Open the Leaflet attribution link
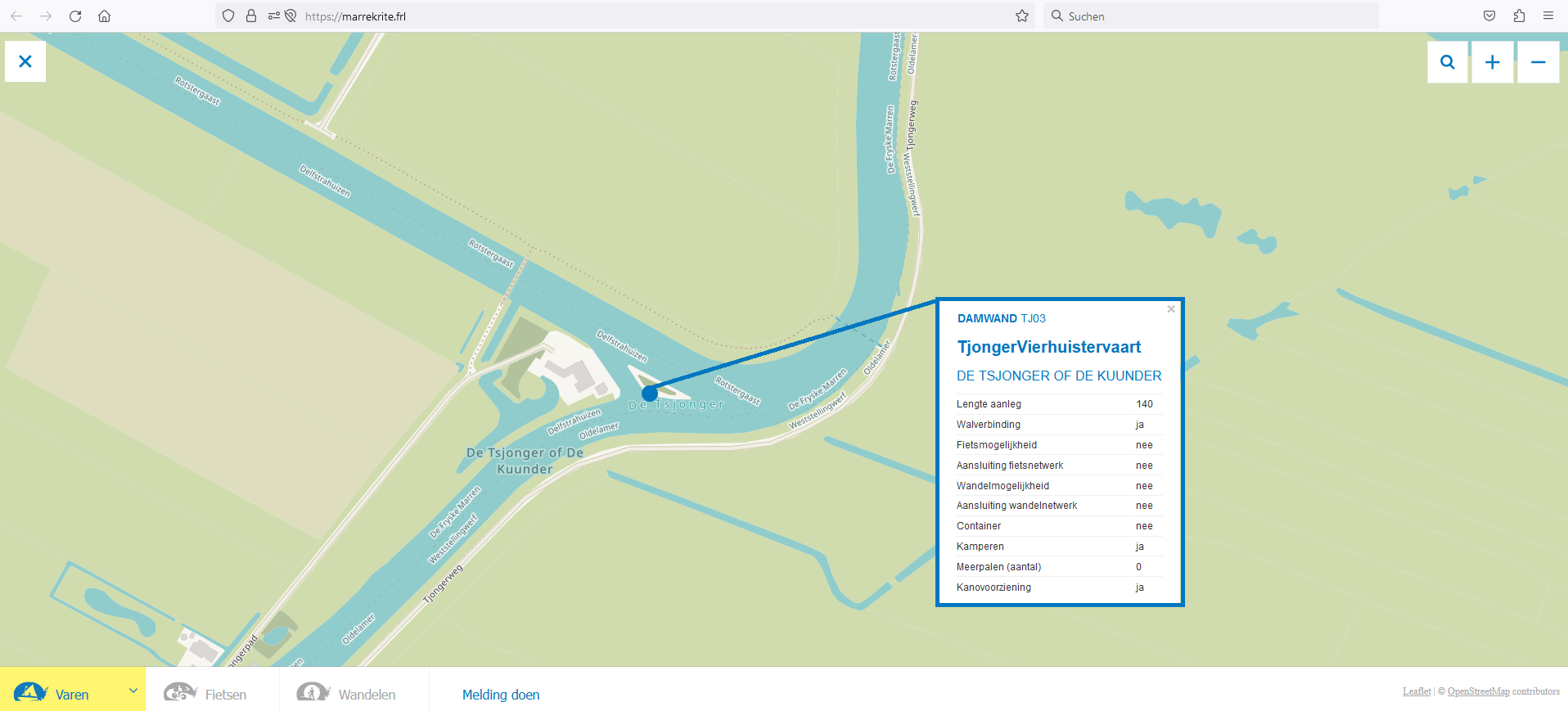The image size is (1568, 711). tap(1417, 691)
